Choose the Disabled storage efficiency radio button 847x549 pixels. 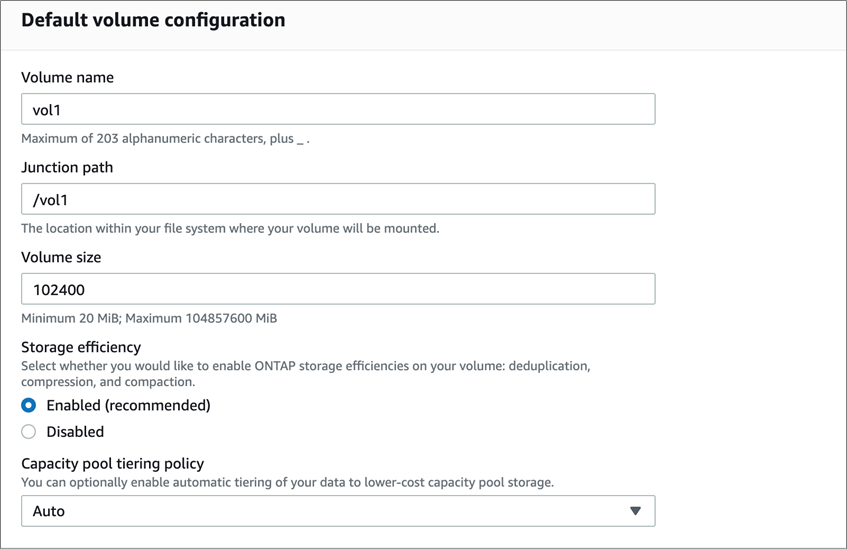pos(29,432)
